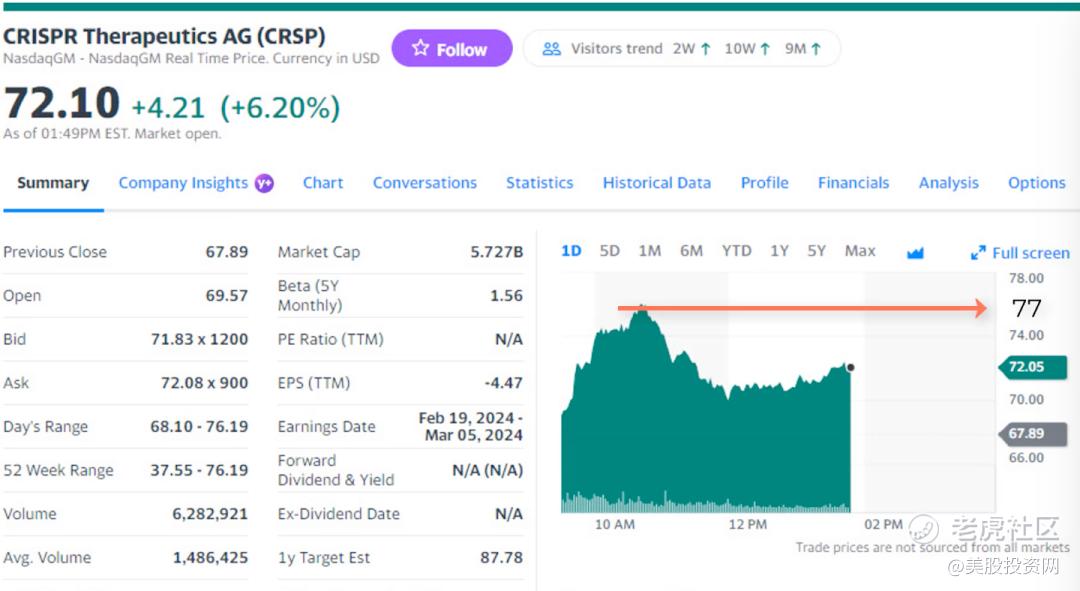
Task: Open the Historical Data tab
Action: coord(656,183)
